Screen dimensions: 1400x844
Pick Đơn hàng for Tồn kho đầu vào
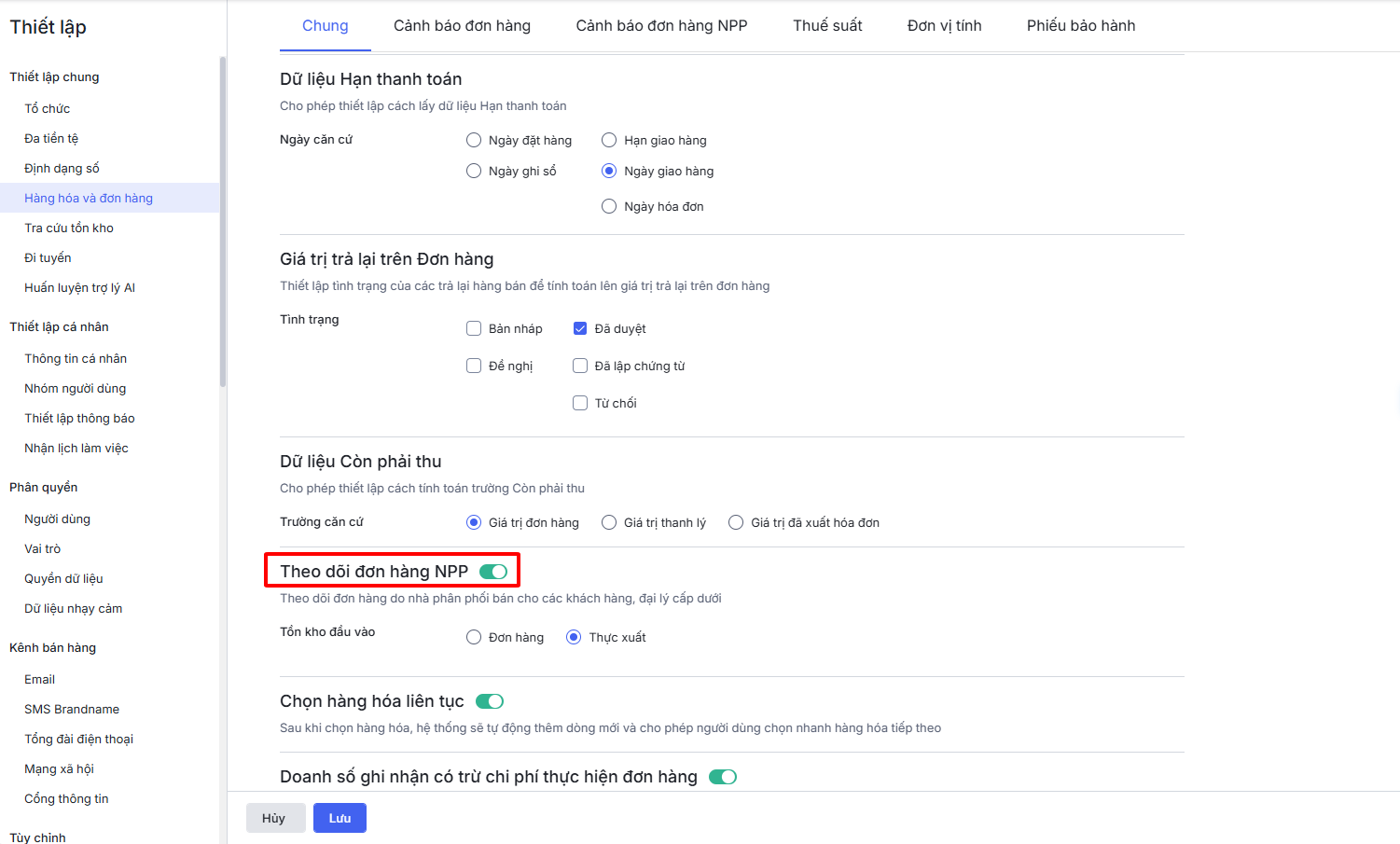[x=474, y=637]
